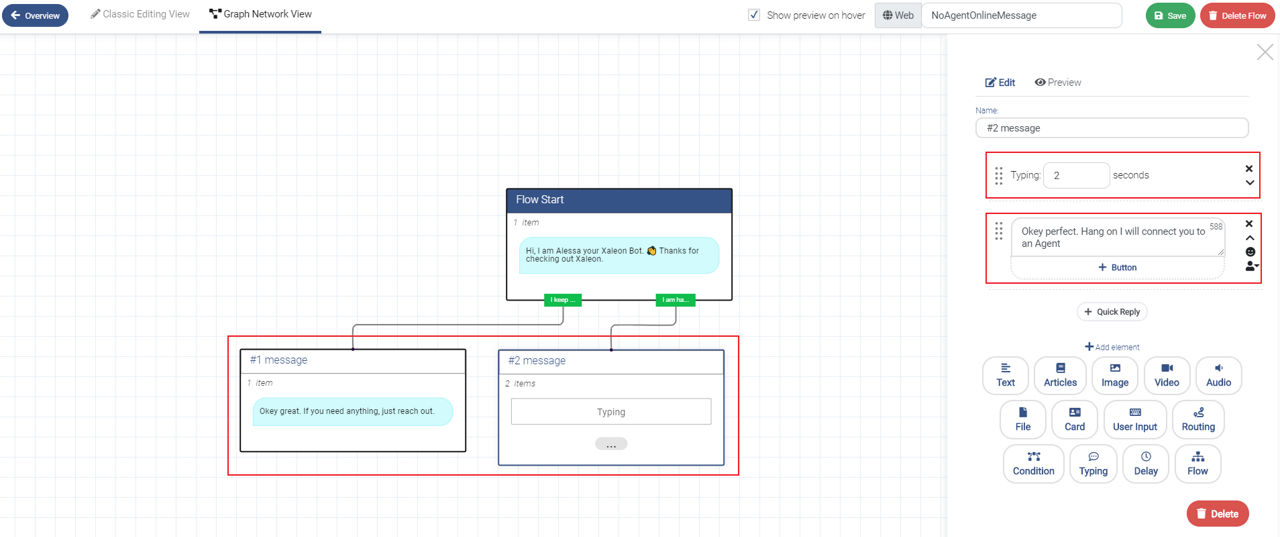This screenshot has width=1280, height=537.
Task: Add an Audio element
Action: pyautogui.click(x=1219, y=375)
